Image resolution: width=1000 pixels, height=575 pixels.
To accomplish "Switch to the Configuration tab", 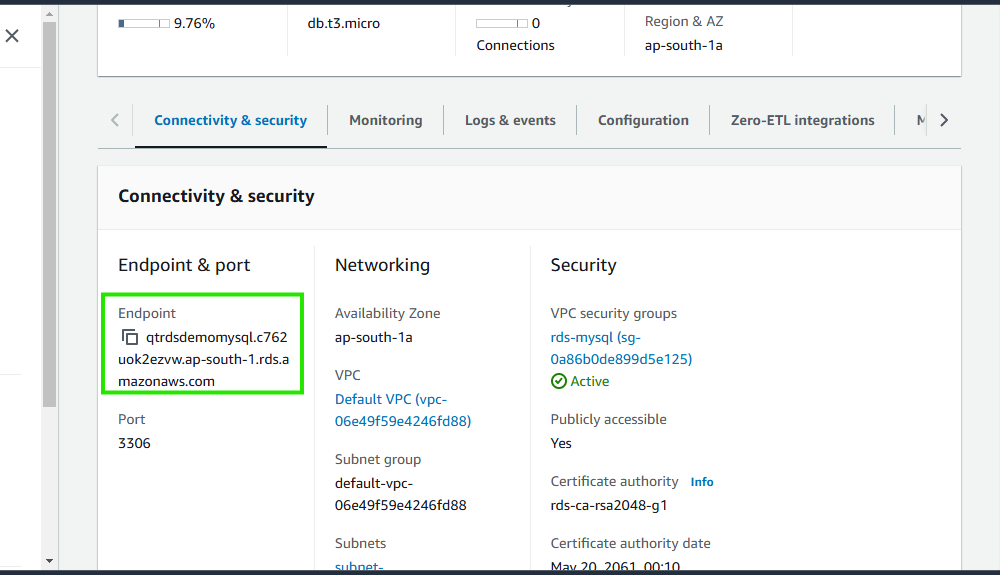I will tap(643, 120).
